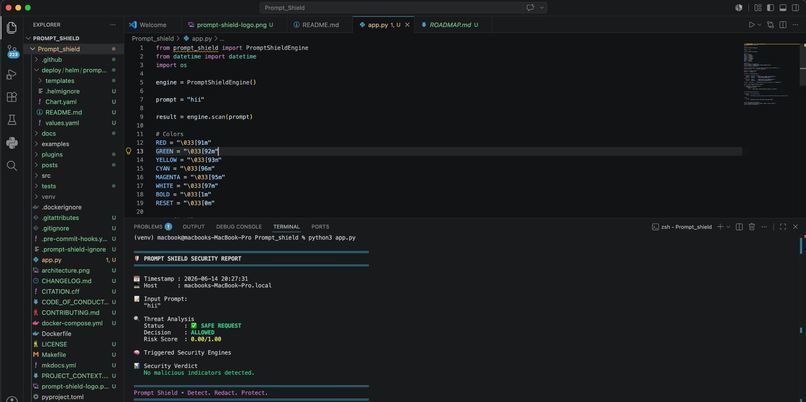Open the Testing flask view
Viewport: 806px width, 402px height.
[11, 120]
